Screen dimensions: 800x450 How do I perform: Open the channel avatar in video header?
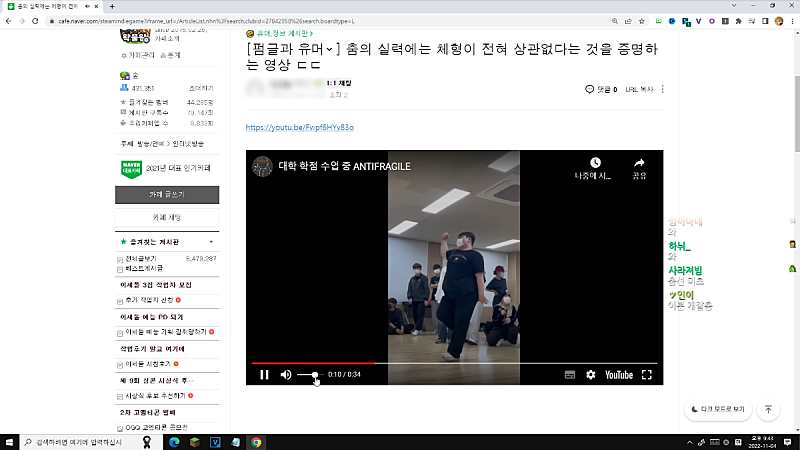262,166
